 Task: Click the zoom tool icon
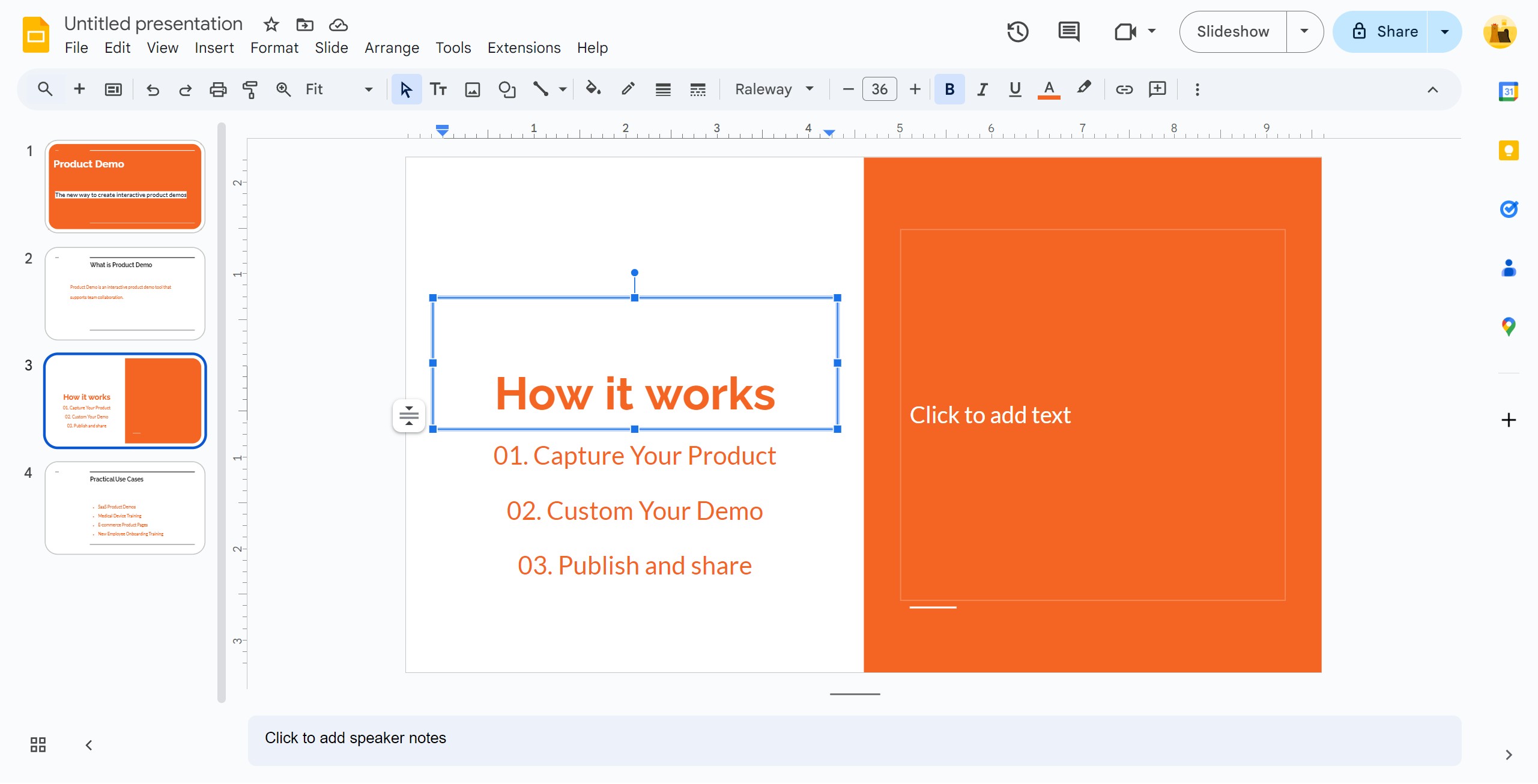click(x=283, y=89)
